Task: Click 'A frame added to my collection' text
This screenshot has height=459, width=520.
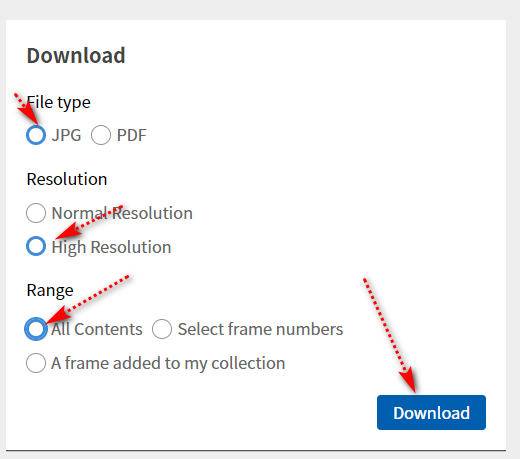Action: coord(168,363)
